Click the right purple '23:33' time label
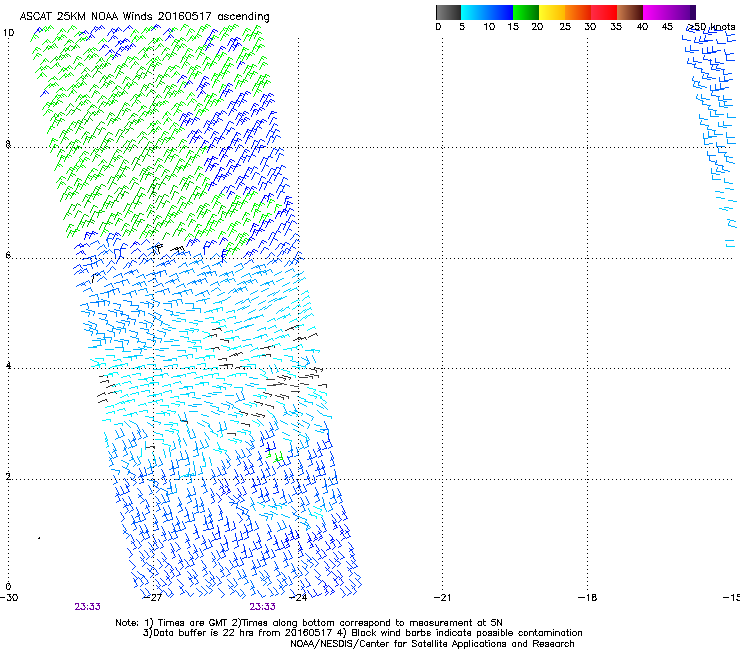 [x=262, y=607]
